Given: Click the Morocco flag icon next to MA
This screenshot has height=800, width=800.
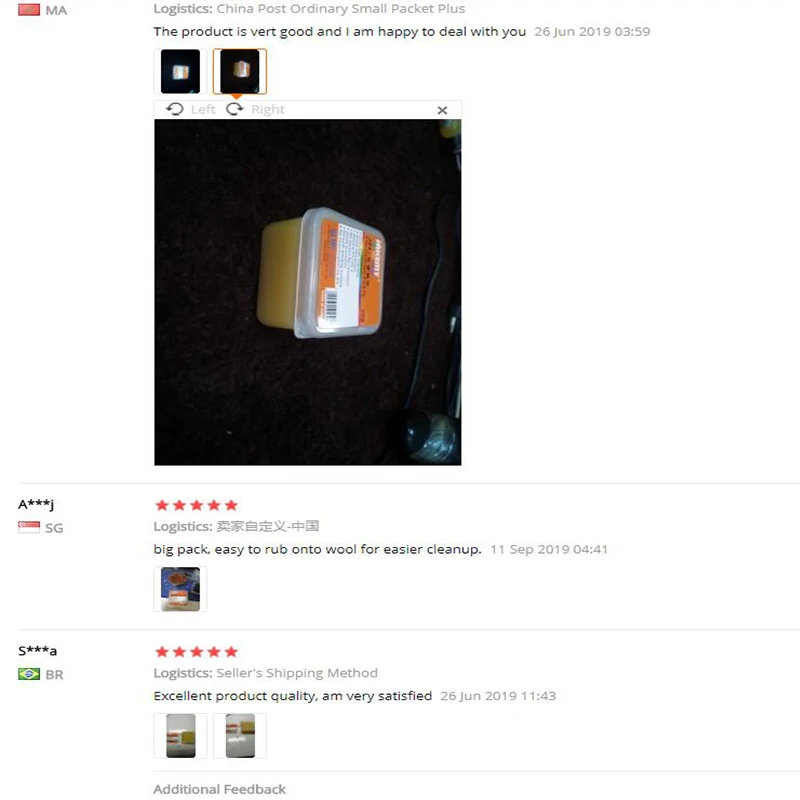Looking at the screenshot, I should (29, 10).
